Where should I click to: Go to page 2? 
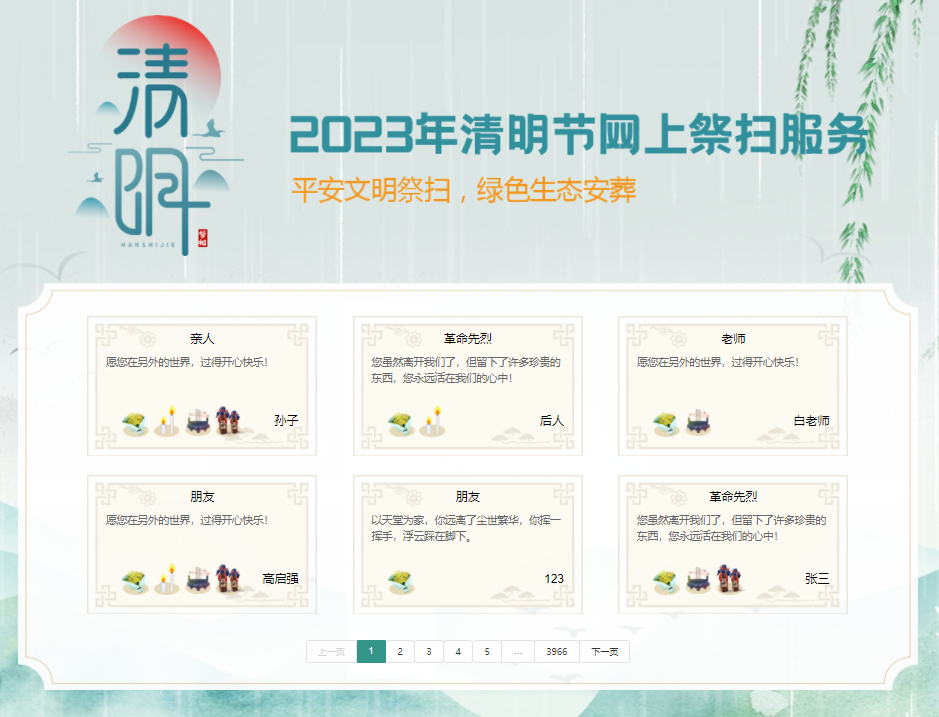pos(400,652)
